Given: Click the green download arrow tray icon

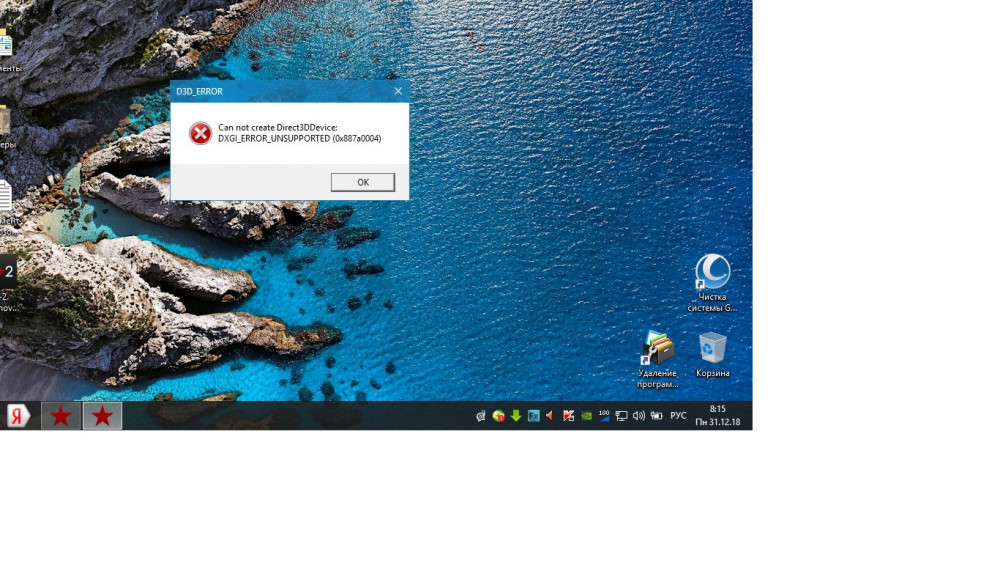Looking at the screenshot, I should [x=516, y=416].
